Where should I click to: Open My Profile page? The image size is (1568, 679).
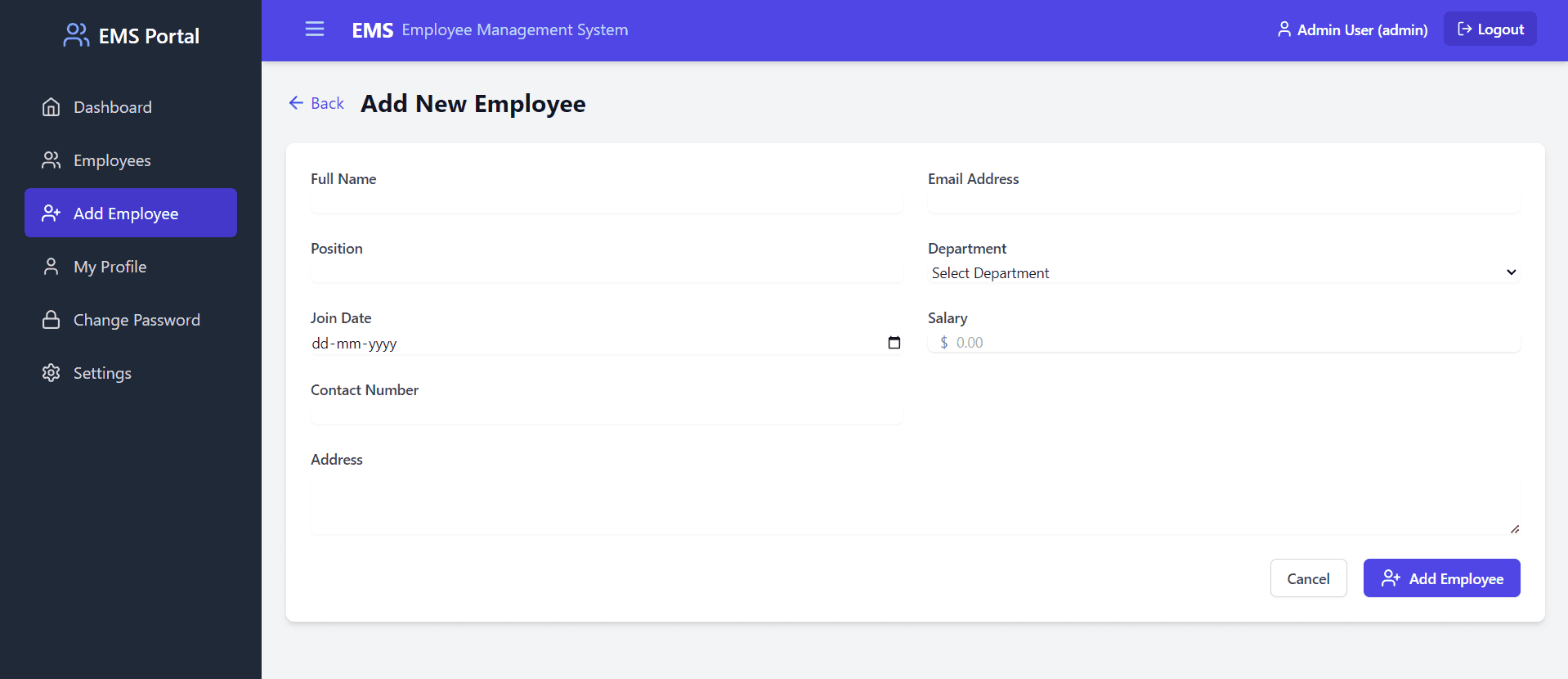tap(131, 267)
